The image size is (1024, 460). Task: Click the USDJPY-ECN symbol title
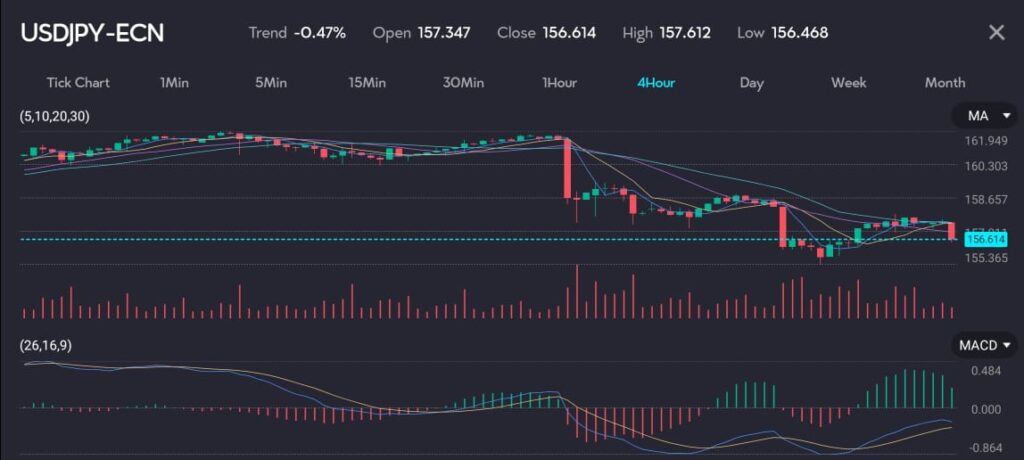[92, 33]
